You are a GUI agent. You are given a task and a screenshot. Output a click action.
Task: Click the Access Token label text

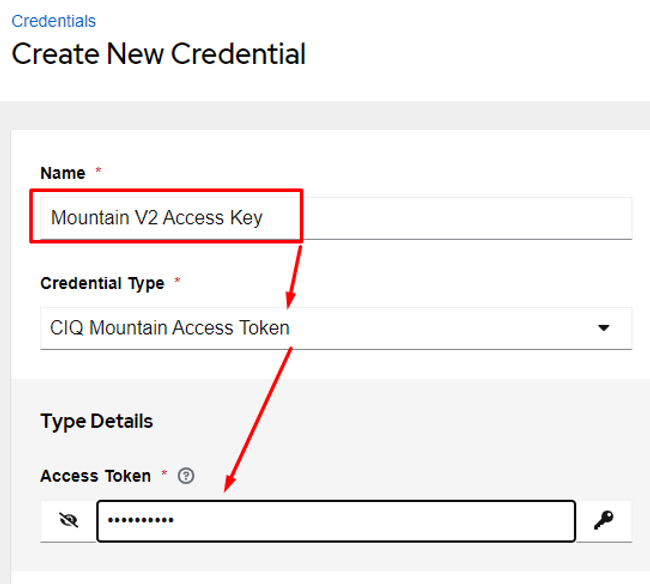coord(96,476)
